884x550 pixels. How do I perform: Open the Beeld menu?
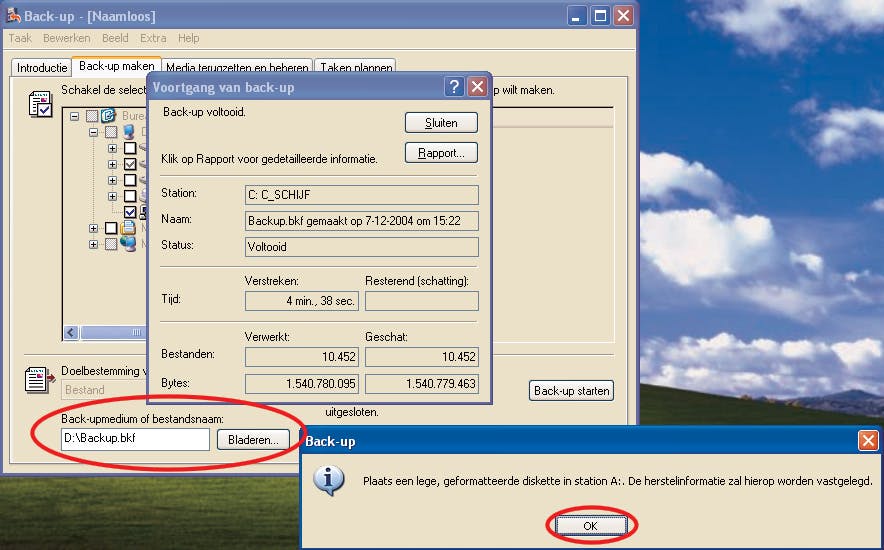[x=115, y=38]
